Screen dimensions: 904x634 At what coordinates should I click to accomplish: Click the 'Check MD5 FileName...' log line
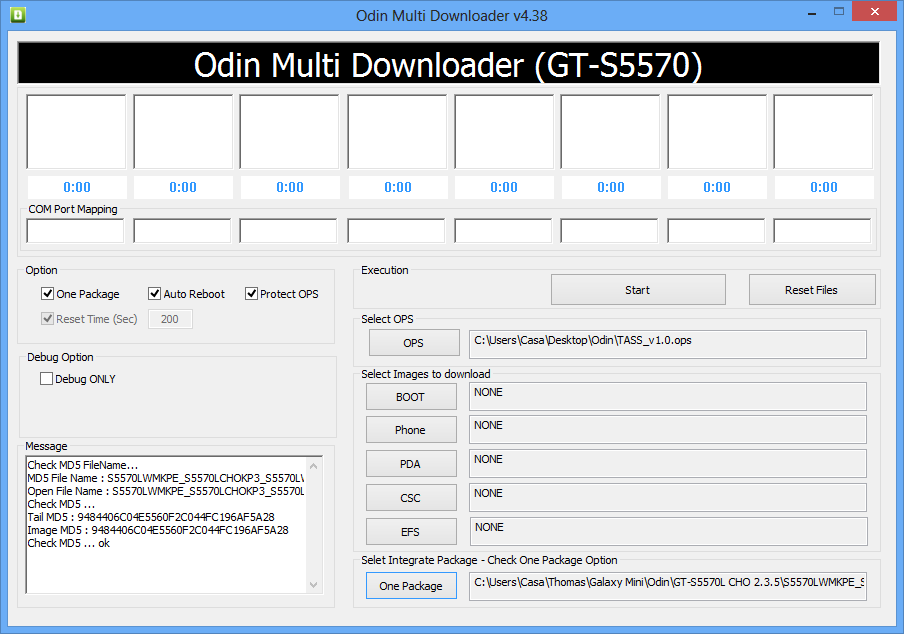pos(83,465)
